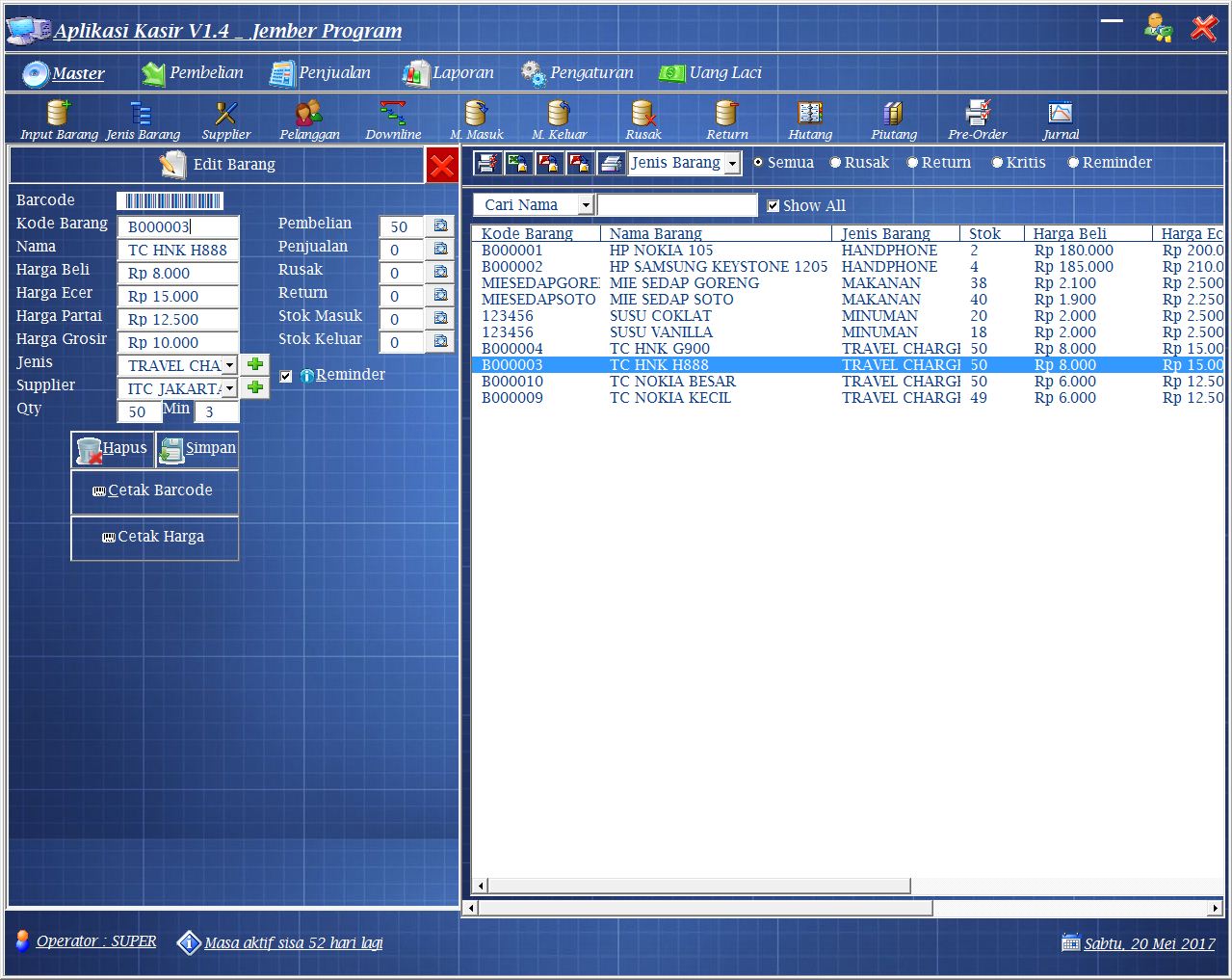Open the Input Barang tool
This screenshot has width=1232, height=980.
[59, 120]
